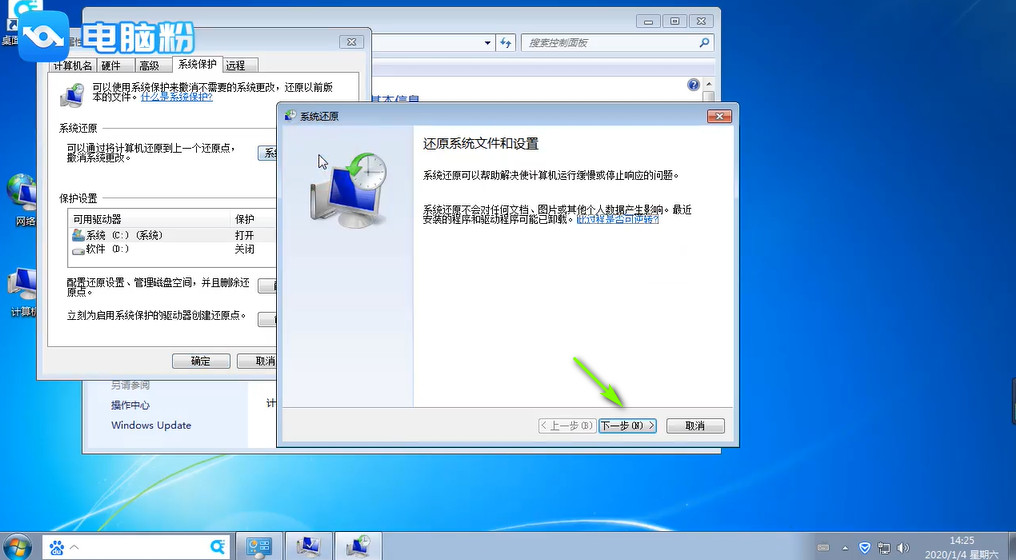This screenshot has height=560, width=1016.
Task: Click the Control Panel search magnifier icon
Action: 704,43
